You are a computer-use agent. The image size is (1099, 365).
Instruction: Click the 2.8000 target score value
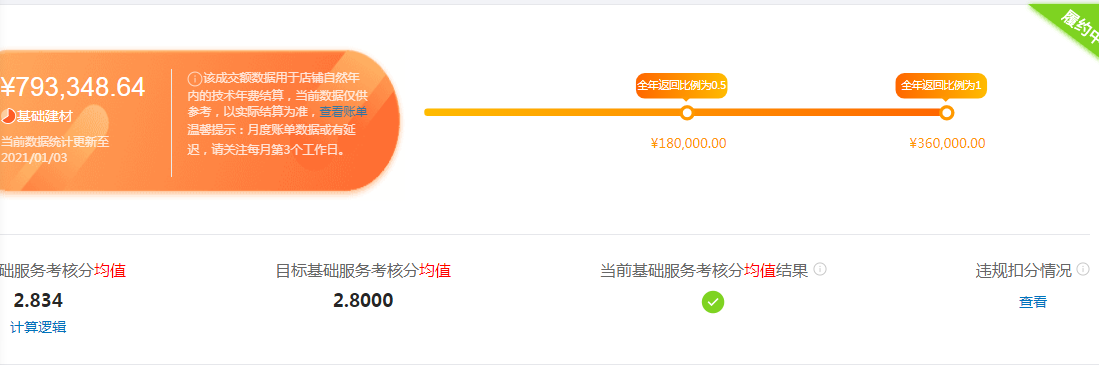(x=363, y=301)
